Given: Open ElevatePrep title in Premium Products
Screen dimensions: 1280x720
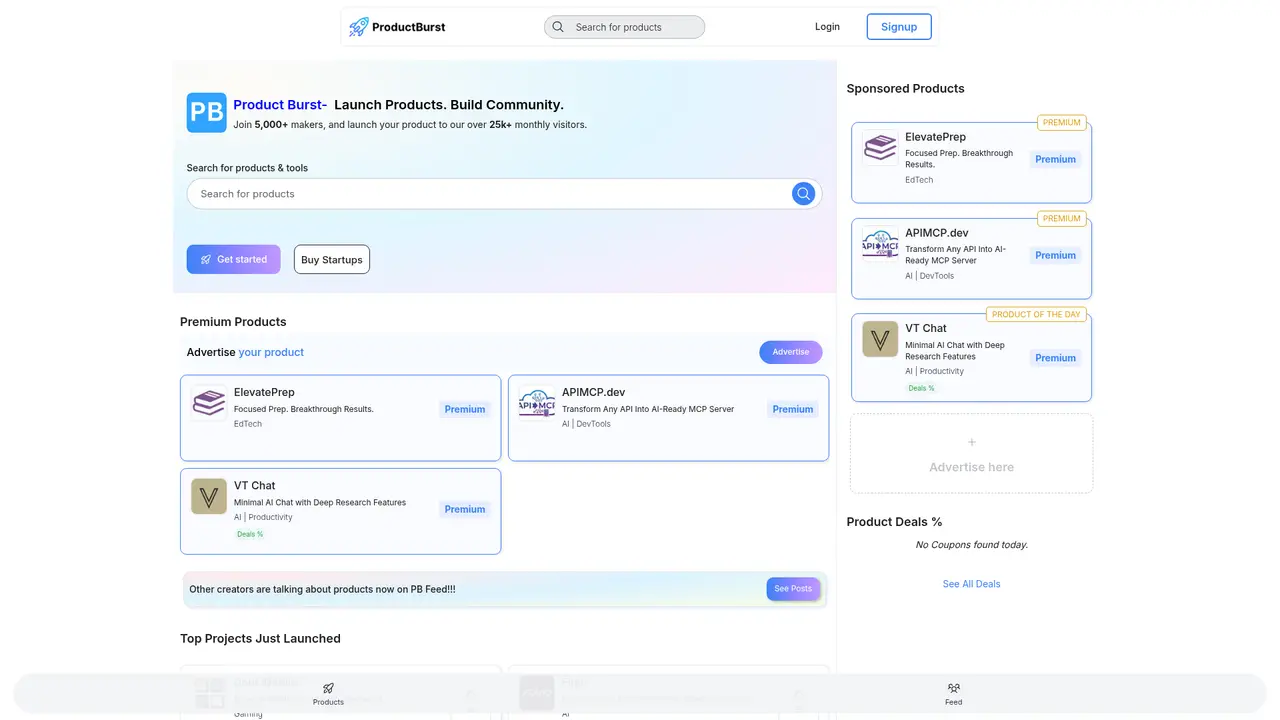Looking at the screenshot, I should 264,392.
